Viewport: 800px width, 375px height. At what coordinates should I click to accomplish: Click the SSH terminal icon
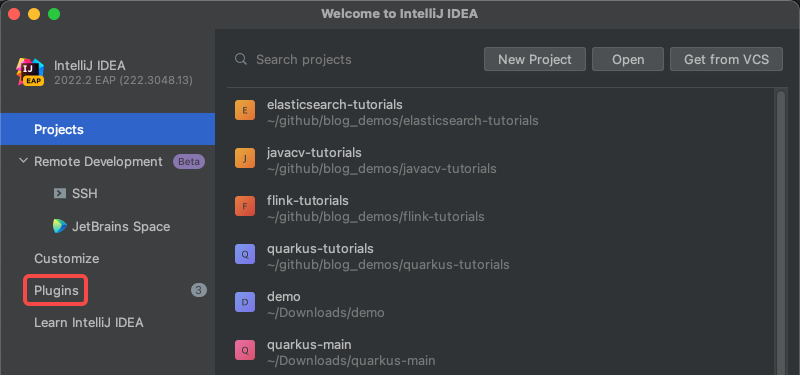60,193
